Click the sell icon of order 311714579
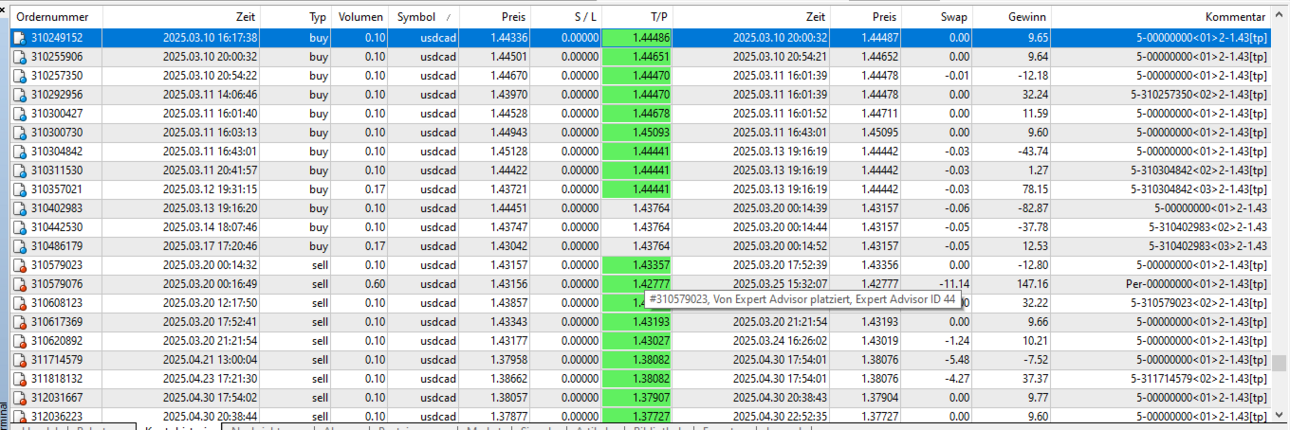The height and width of the screenshot is (430, 1290). (19, 360)
